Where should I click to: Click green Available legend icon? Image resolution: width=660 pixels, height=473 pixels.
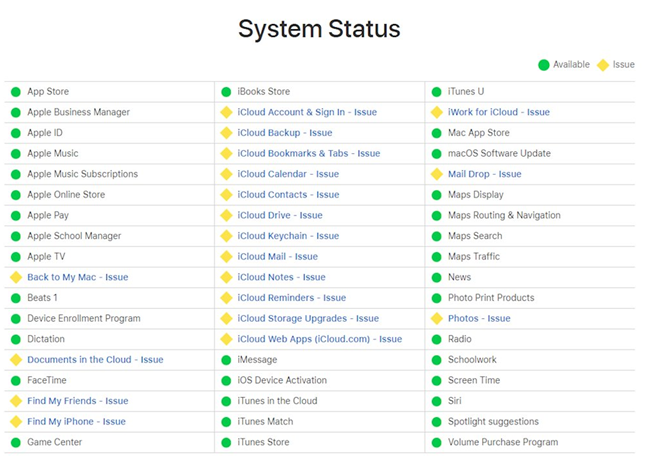coord(544,65)
